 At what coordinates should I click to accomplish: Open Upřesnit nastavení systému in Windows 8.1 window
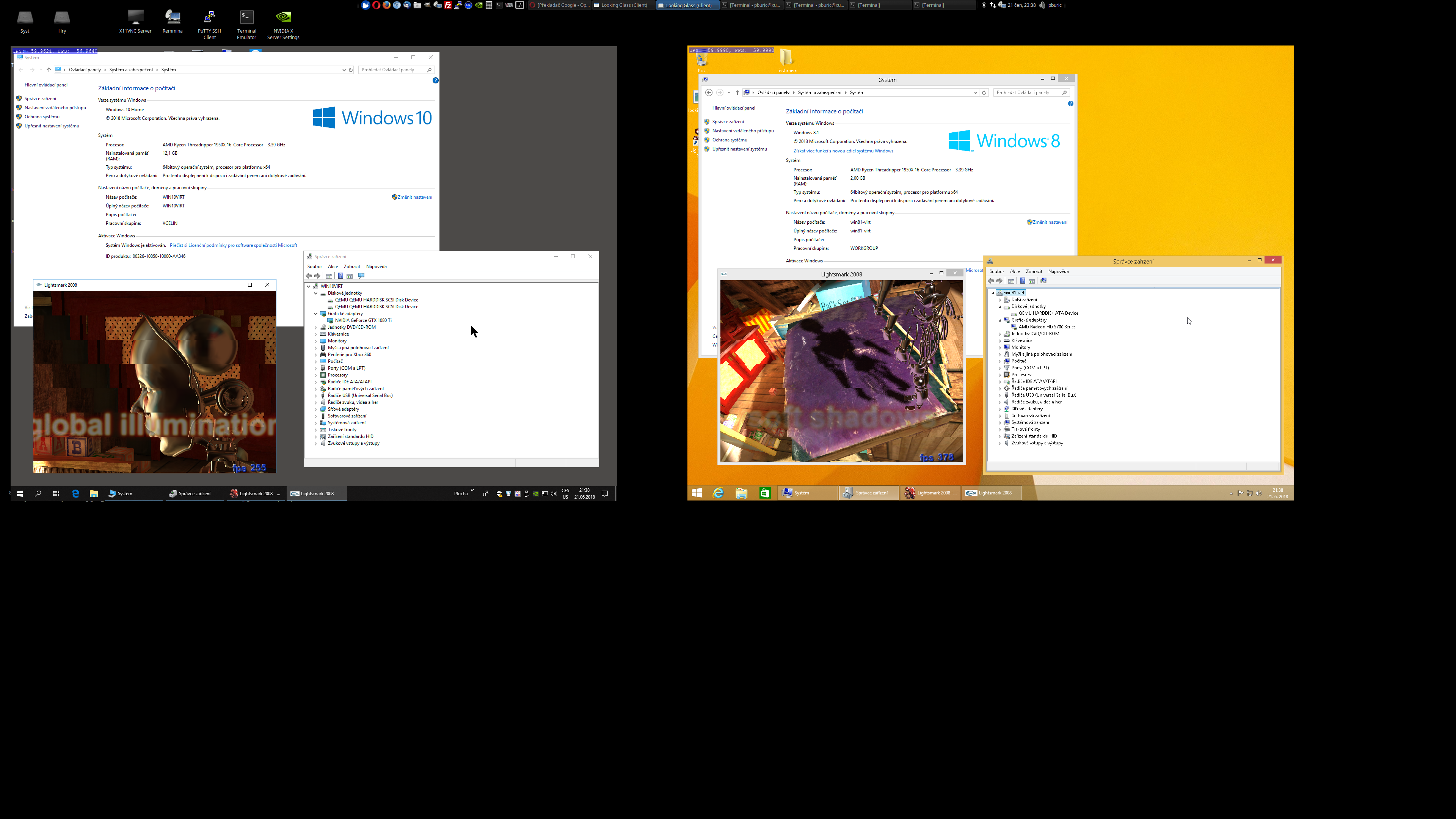[x=739, y=149]
